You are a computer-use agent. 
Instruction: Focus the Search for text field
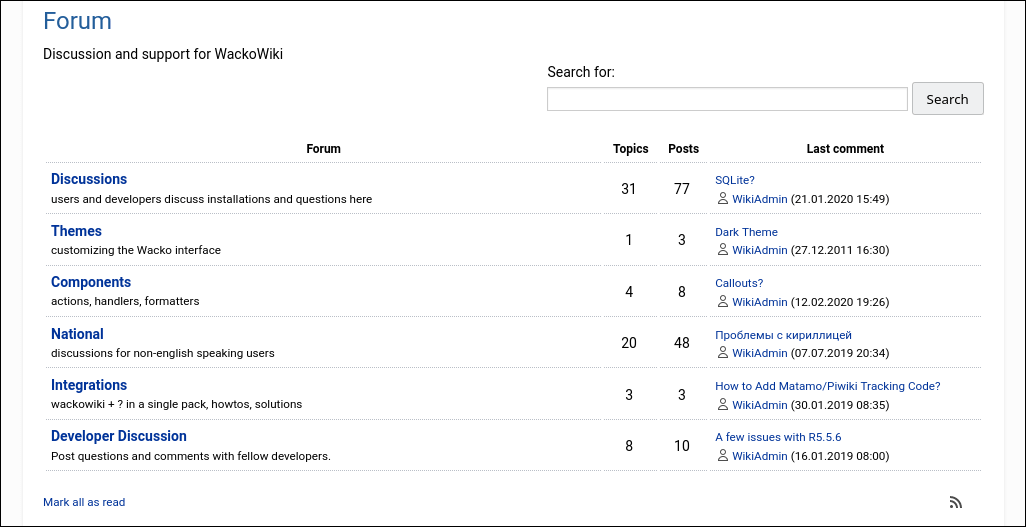click(x=727, y=99)
